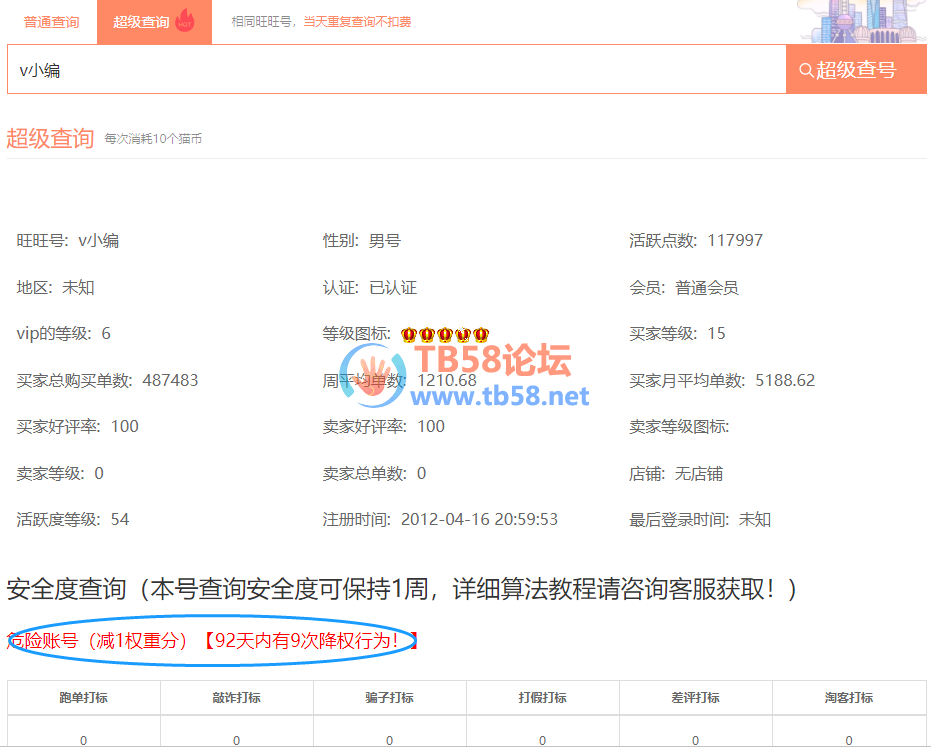Click the 骗子打标 column header
This screenshot has width=931, height=751.
[x=389, y=698]
